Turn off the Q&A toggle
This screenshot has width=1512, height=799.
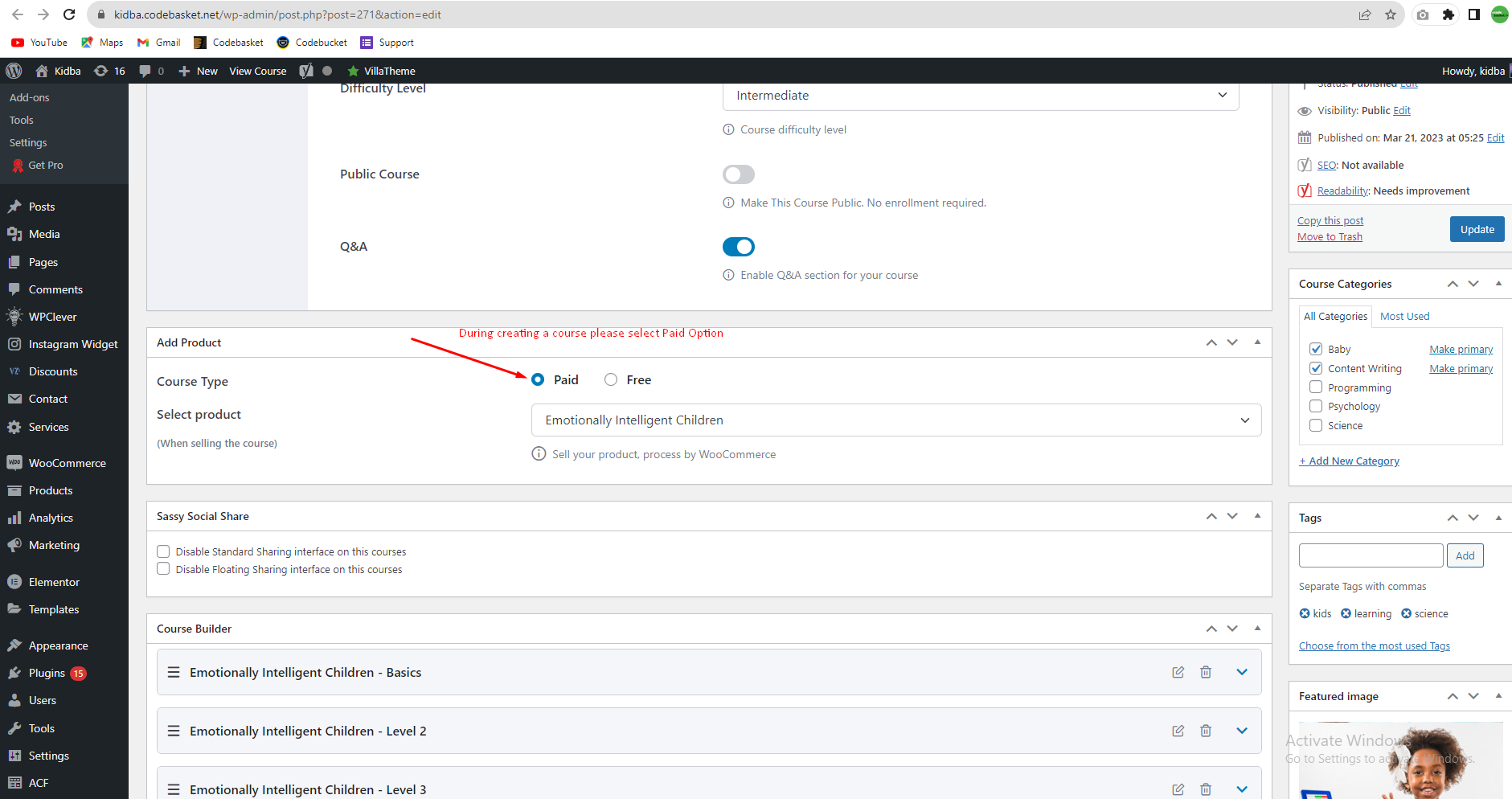(739, 247)
